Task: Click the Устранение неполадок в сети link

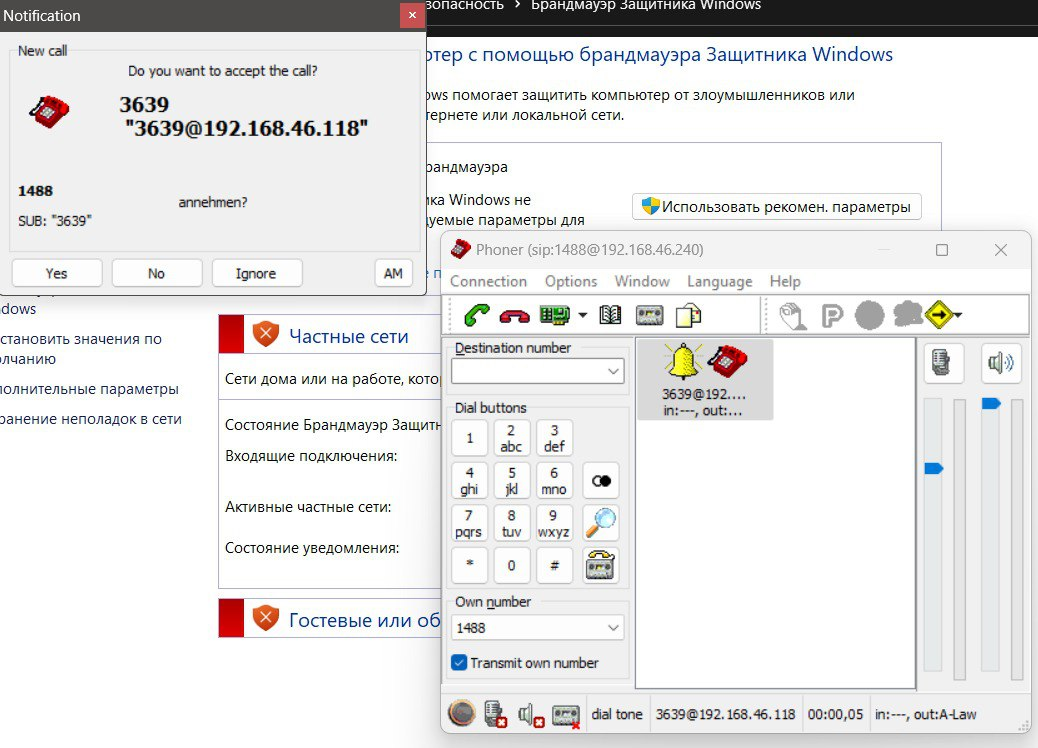Action: tap(91, 419)
